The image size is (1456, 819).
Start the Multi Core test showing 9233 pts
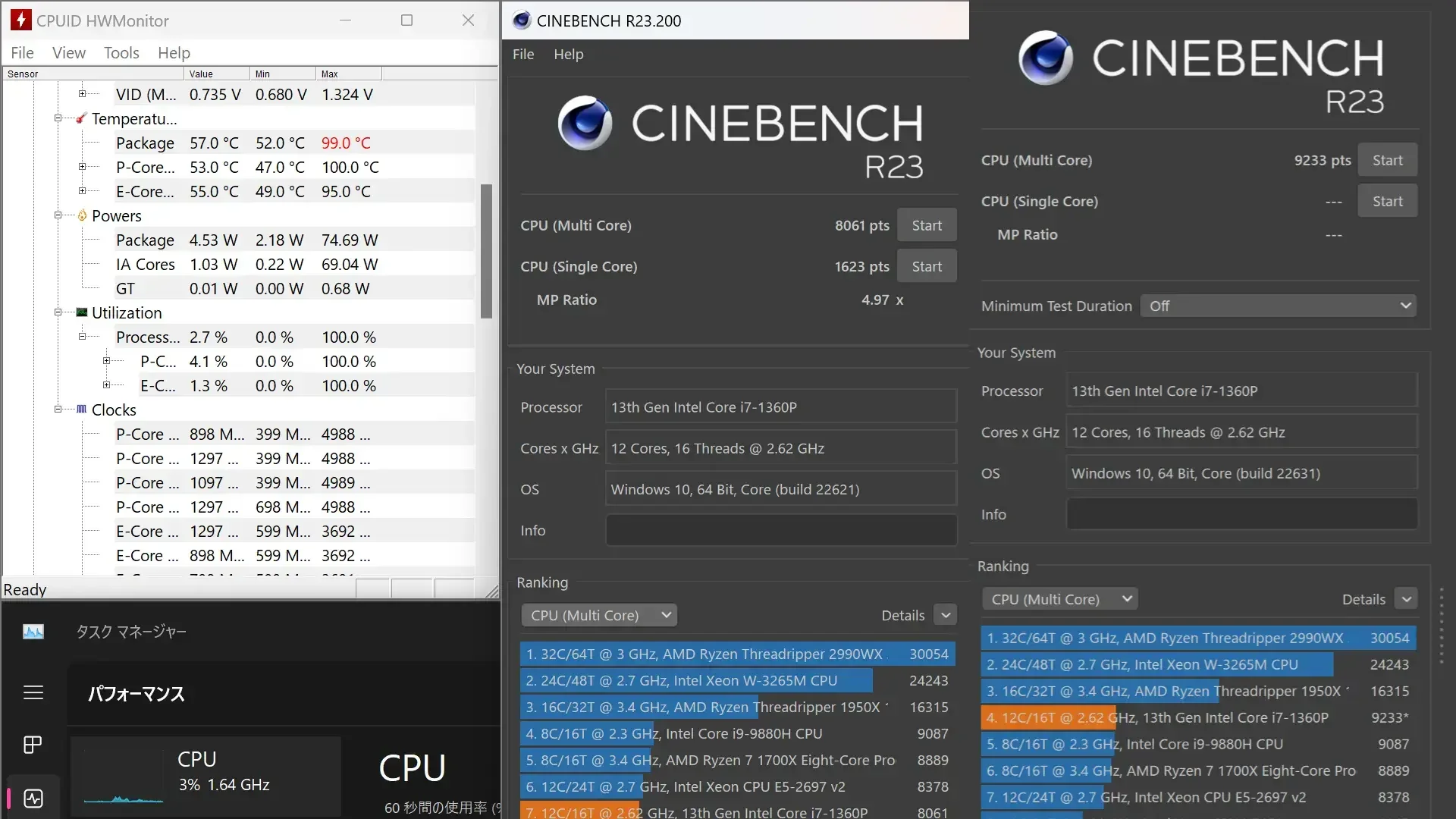tap(1387, 160)
